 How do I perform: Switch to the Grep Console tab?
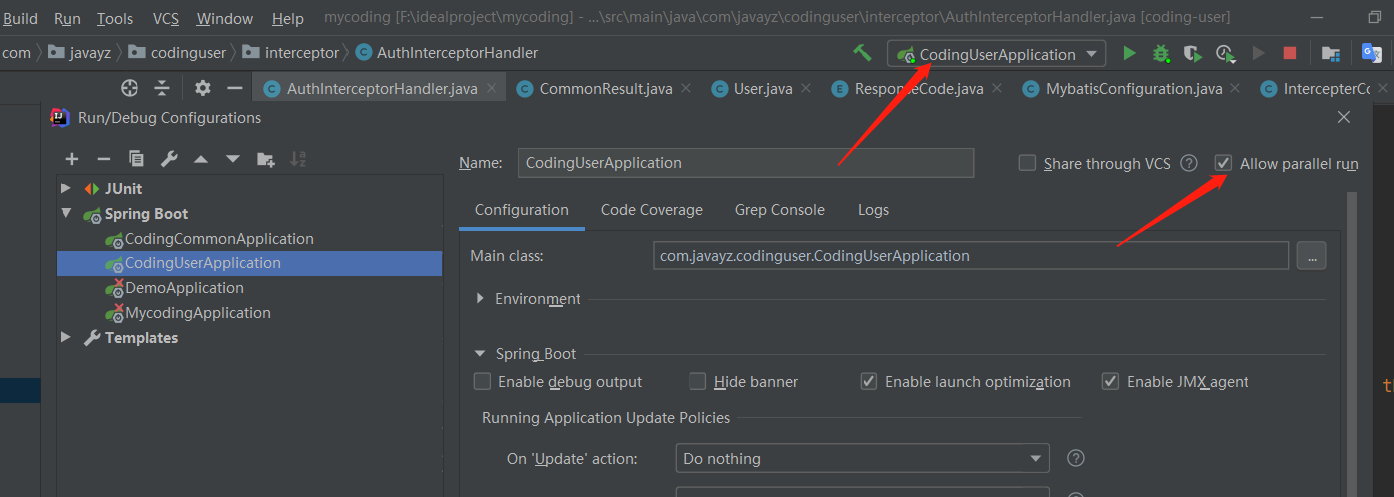[780, 210]
